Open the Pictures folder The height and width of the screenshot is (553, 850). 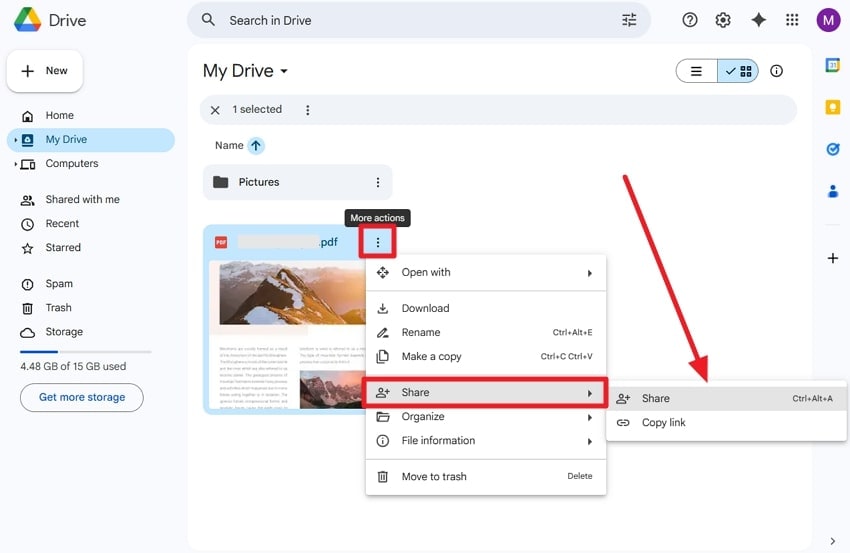coord(297,183)
